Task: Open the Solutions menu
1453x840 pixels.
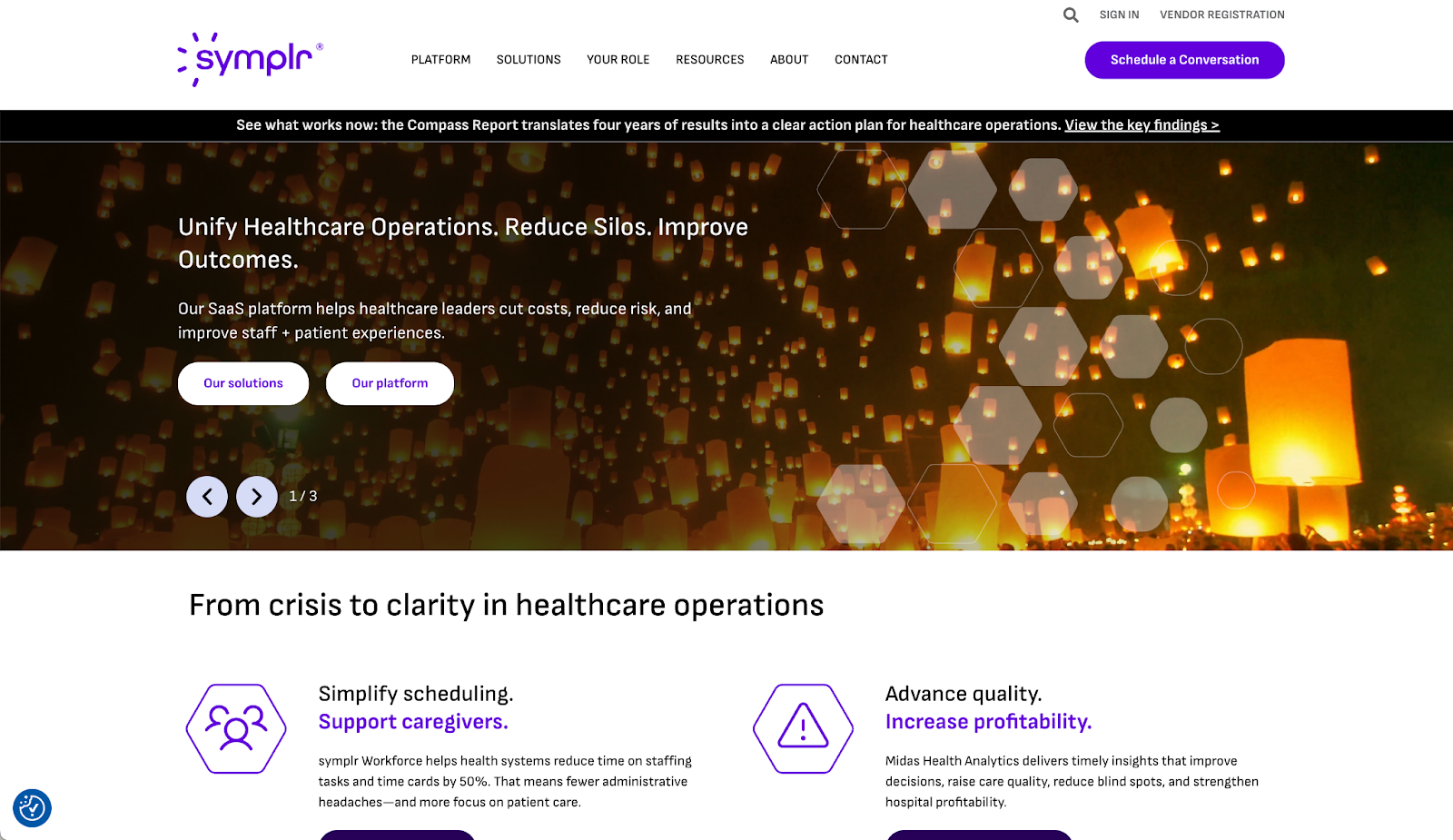Action: 529,60
